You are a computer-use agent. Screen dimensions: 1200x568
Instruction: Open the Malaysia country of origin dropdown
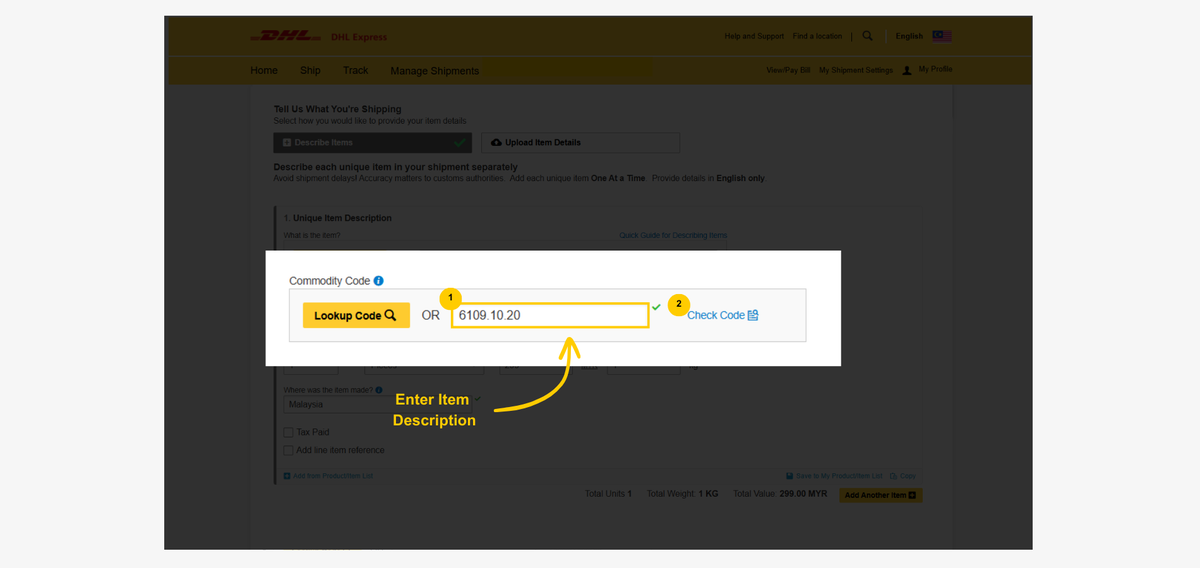tap(375, 405)
